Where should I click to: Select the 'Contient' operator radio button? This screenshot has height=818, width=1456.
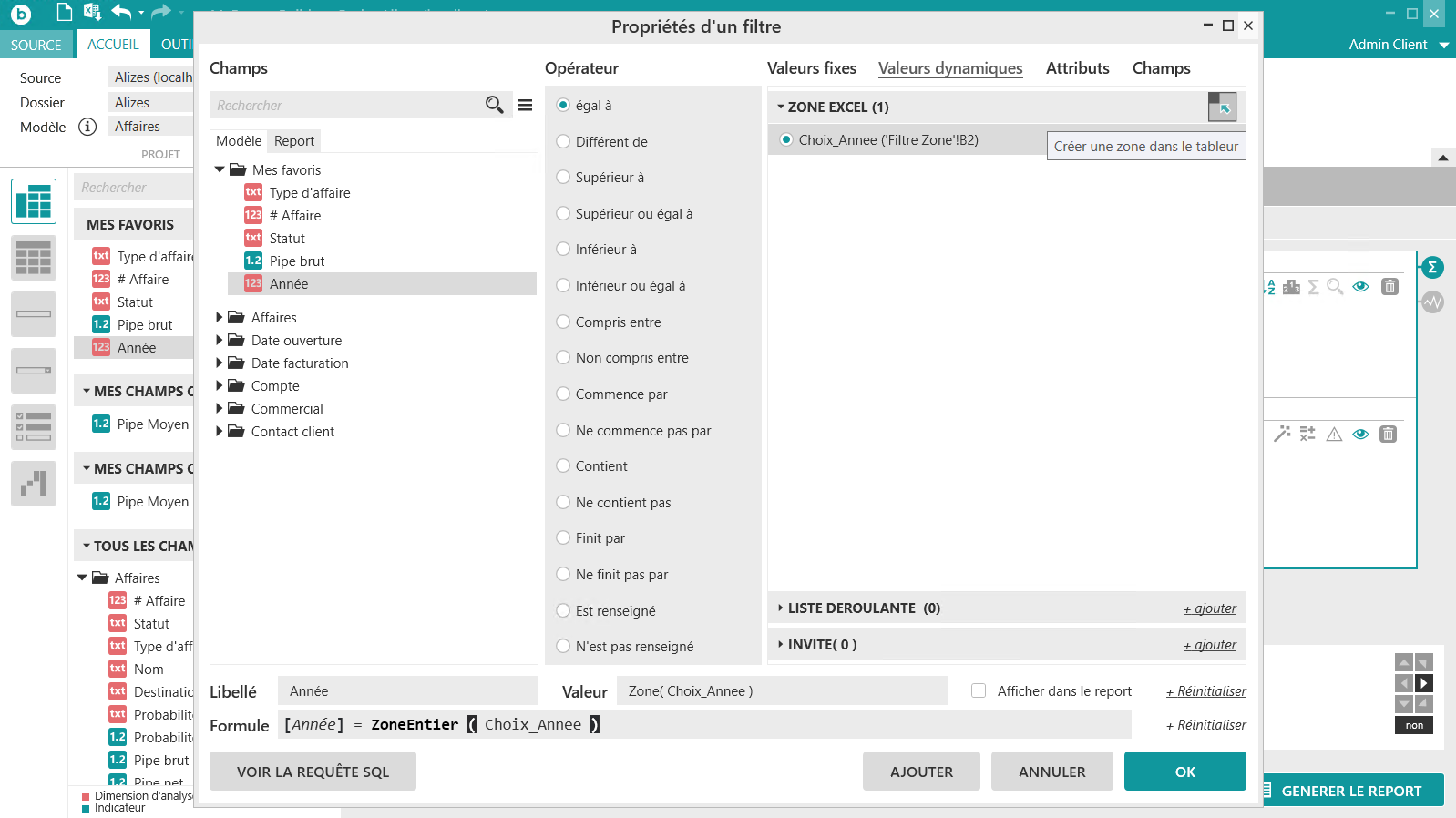click(x=563, y=465)
